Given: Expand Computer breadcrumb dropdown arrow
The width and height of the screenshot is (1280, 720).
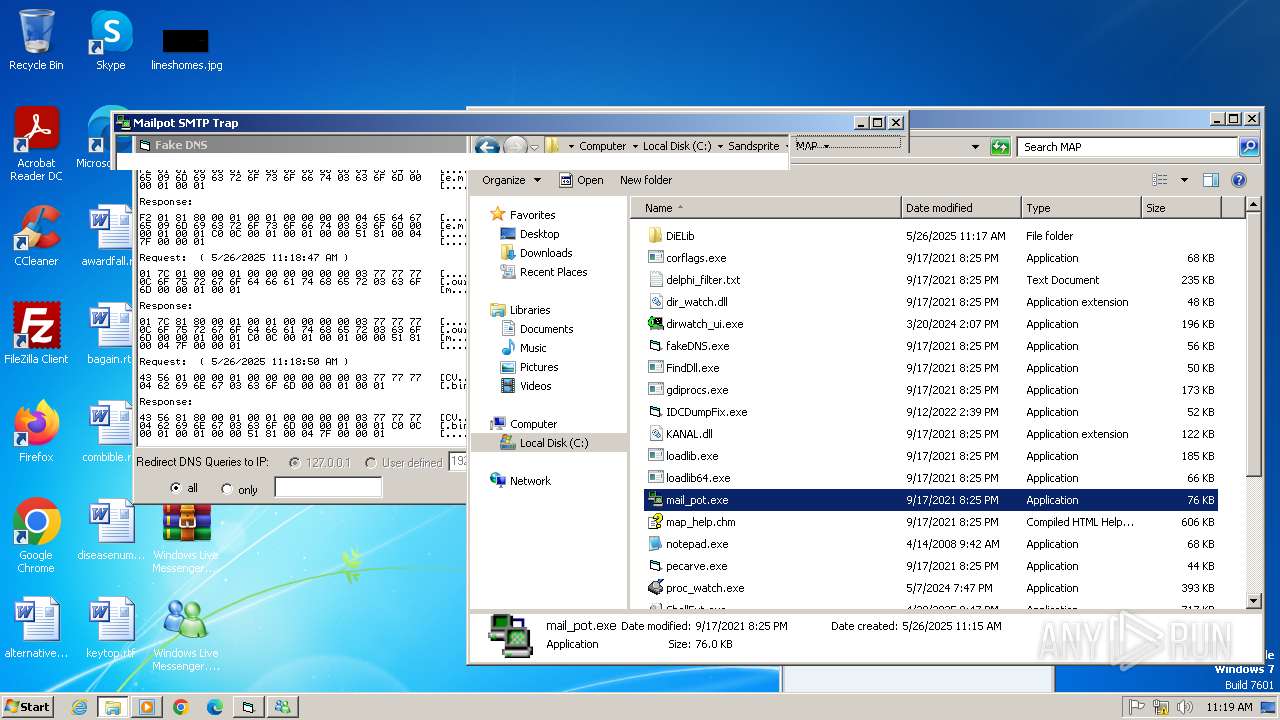Looking at the screenshot, I should [x=634, y=146].
